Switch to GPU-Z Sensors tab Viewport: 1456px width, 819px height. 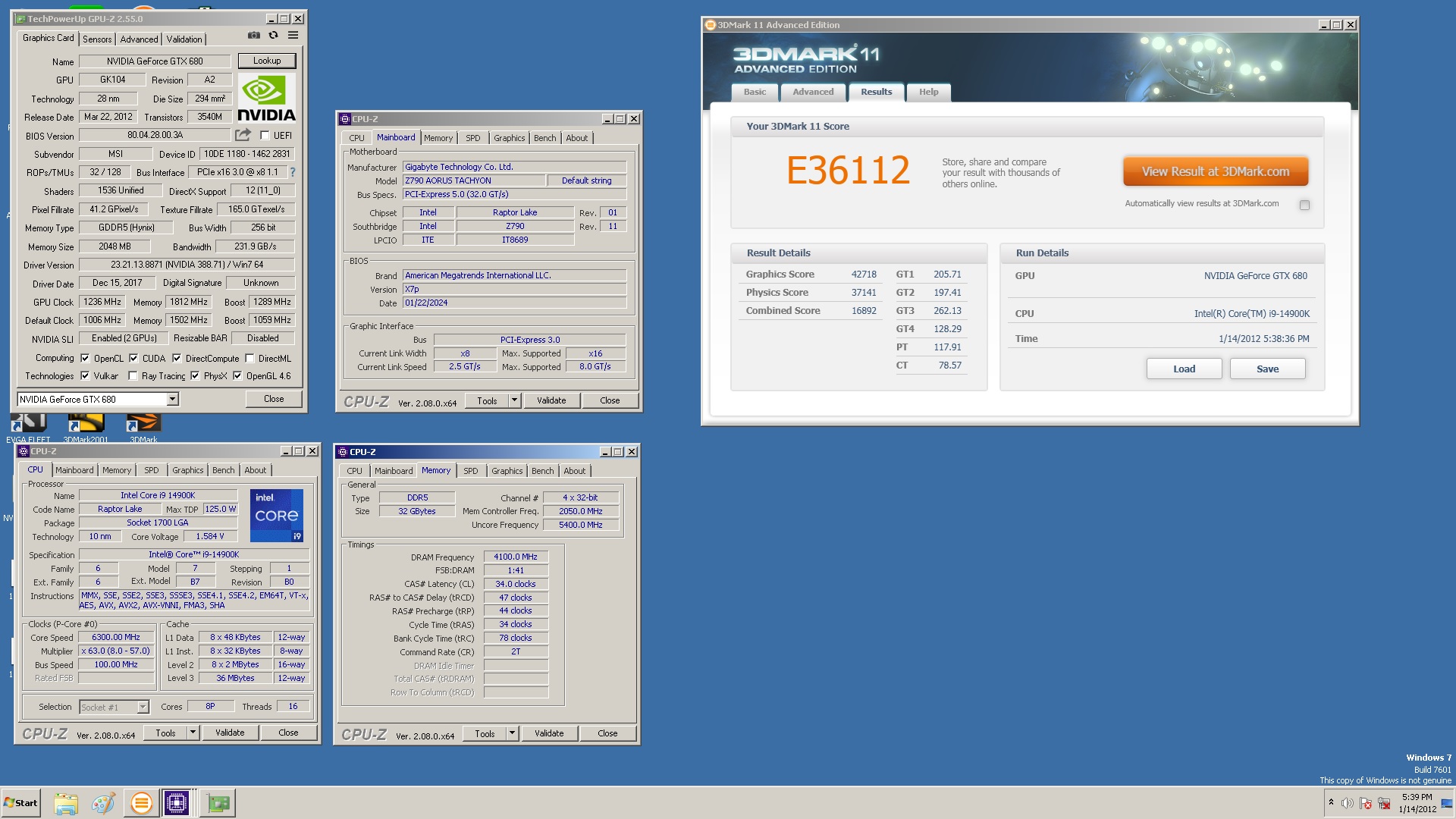pyautogui.click(x=97, y=39)
